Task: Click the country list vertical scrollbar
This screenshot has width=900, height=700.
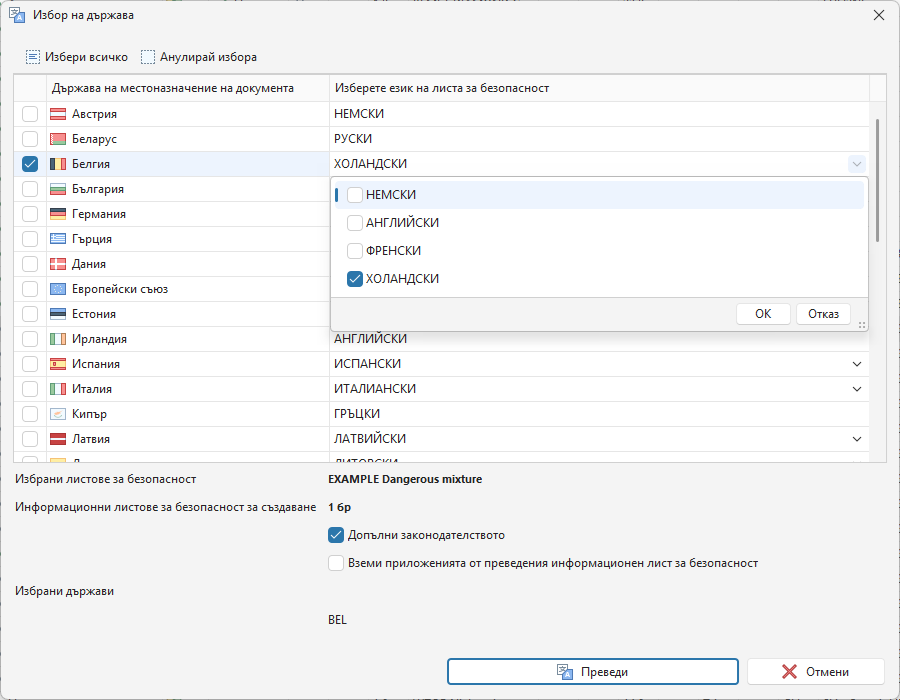Action: click(x=877, y=180)
